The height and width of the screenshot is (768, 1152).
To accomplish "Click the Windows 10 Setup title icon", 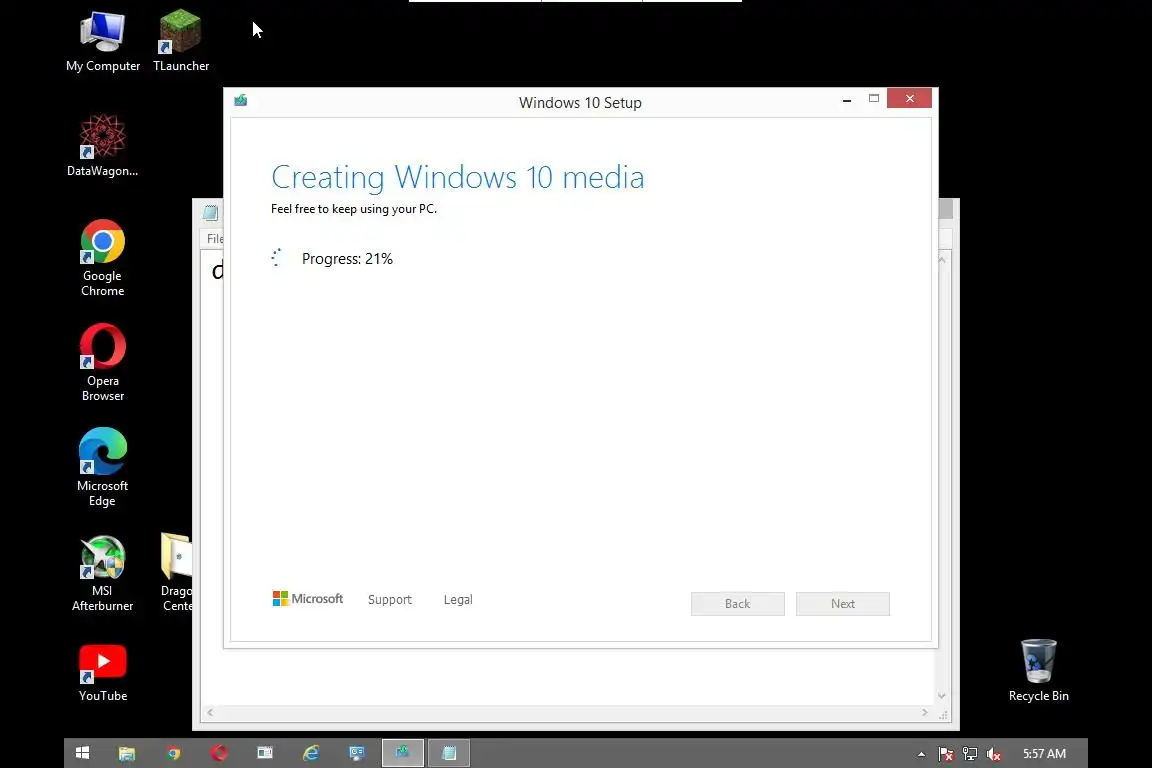I will click(240, 101).
